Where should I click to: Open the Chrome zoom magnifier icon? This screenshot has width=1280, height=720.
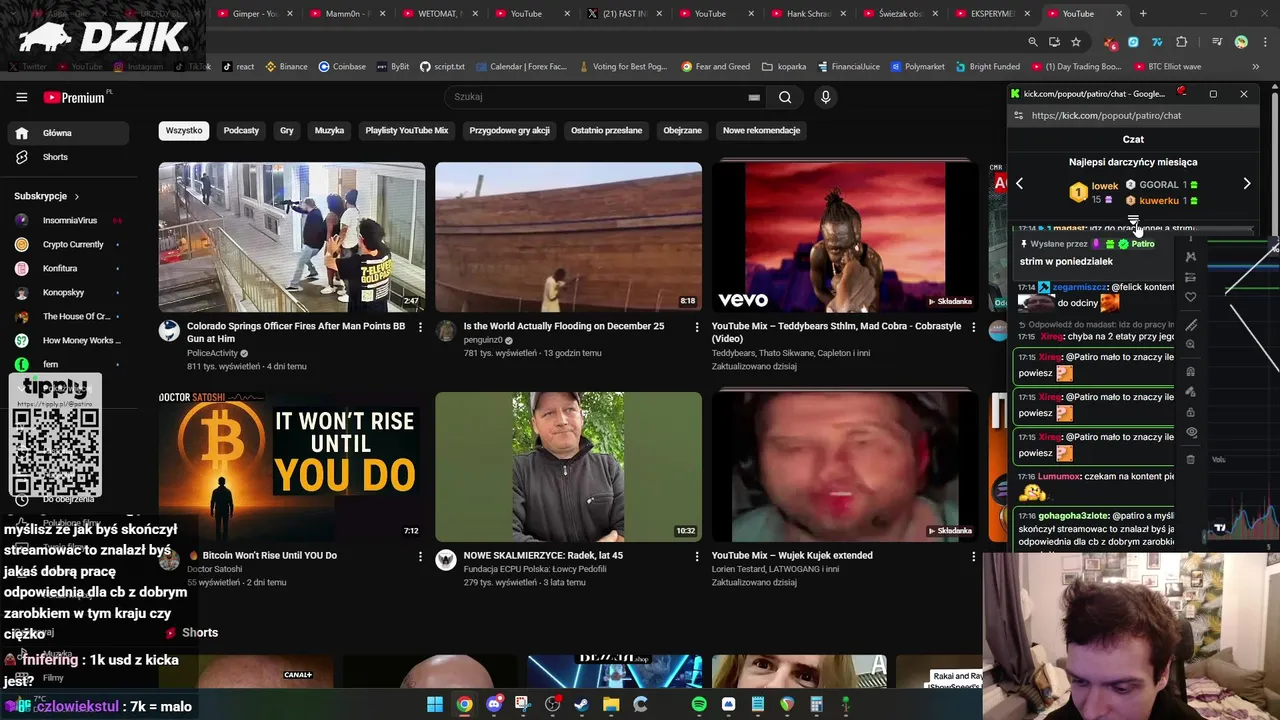coord(1033,42)
